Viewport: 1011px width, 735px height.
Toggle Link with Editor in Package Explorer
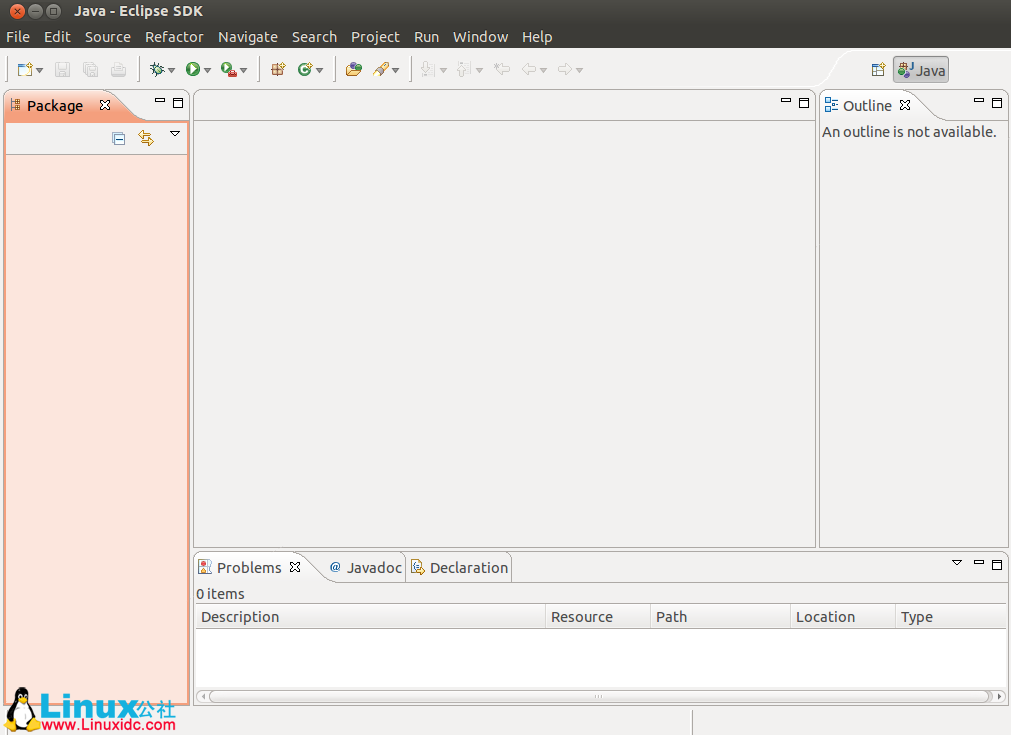(x=146, y=138)
